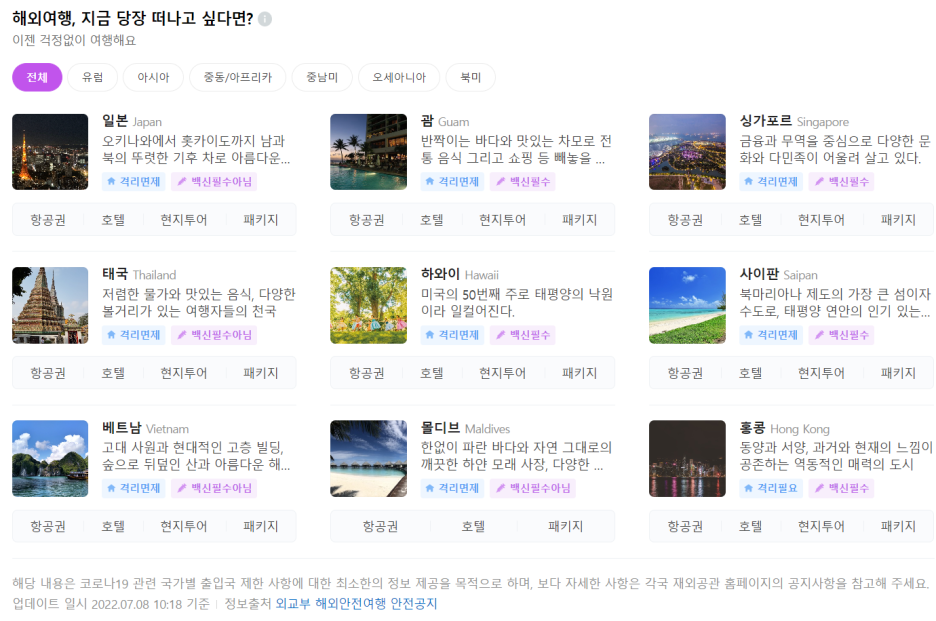Open the Thailand temple thumbnail

pos(50,305)
